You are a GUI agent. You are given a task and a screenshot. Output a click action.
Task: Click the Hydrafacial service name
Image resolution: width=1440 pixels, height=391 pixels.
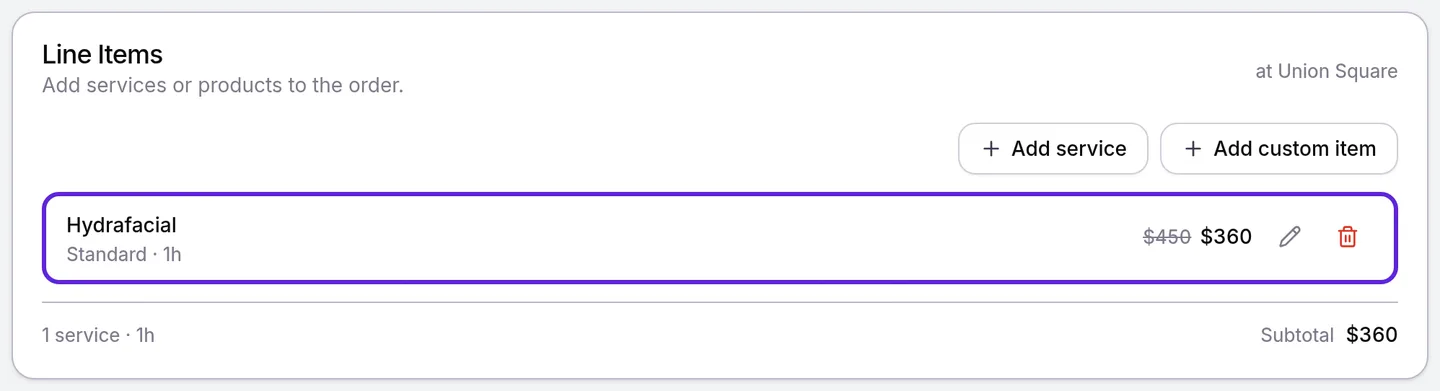tap(121, 225)
